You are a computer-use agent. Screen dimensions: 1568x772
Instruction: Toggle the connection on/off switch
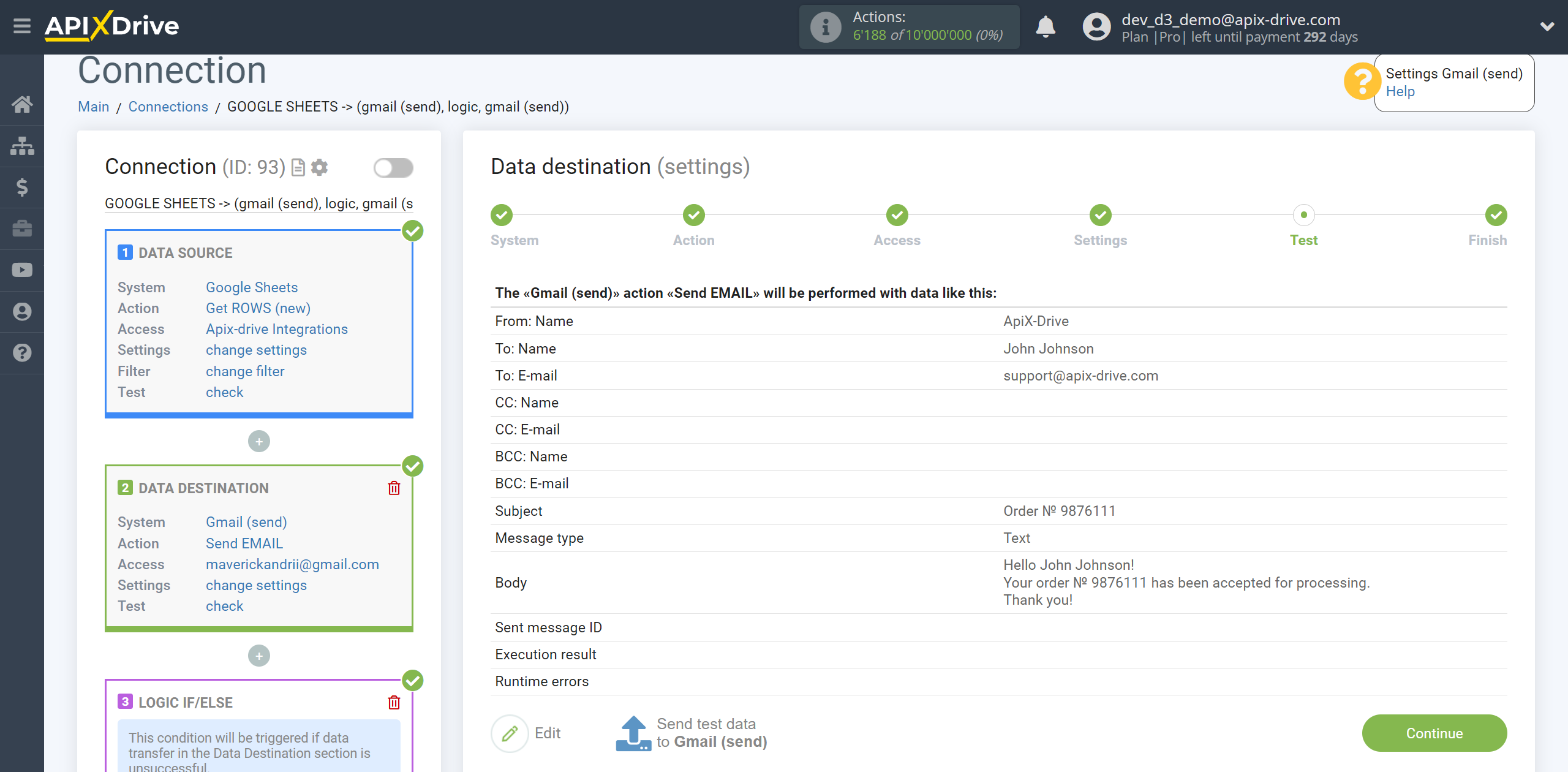[x=393, y=167]
